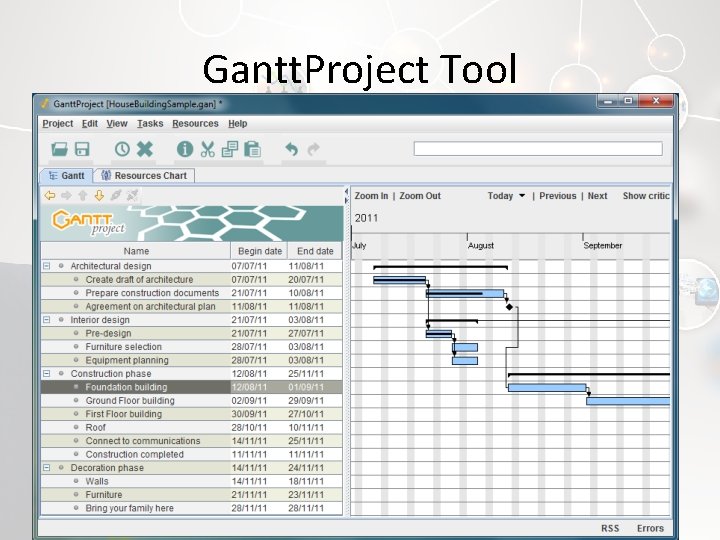The width and height of the screenshot is (720, 540).
Task: Select Construction completed task
Action: pos(191,454)
